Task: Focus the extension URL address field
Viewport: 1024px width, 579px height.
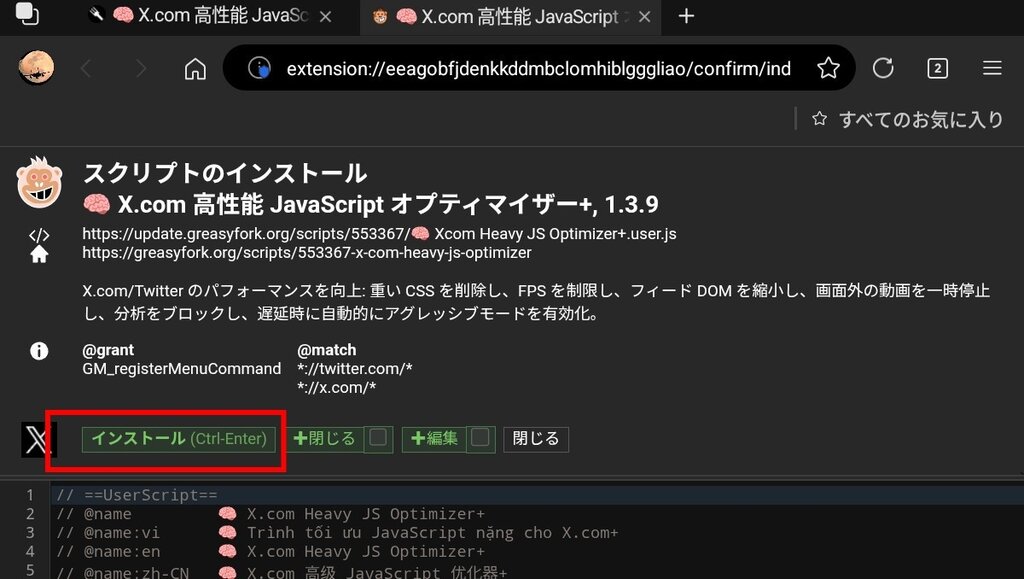Action: tap(539, 68)
